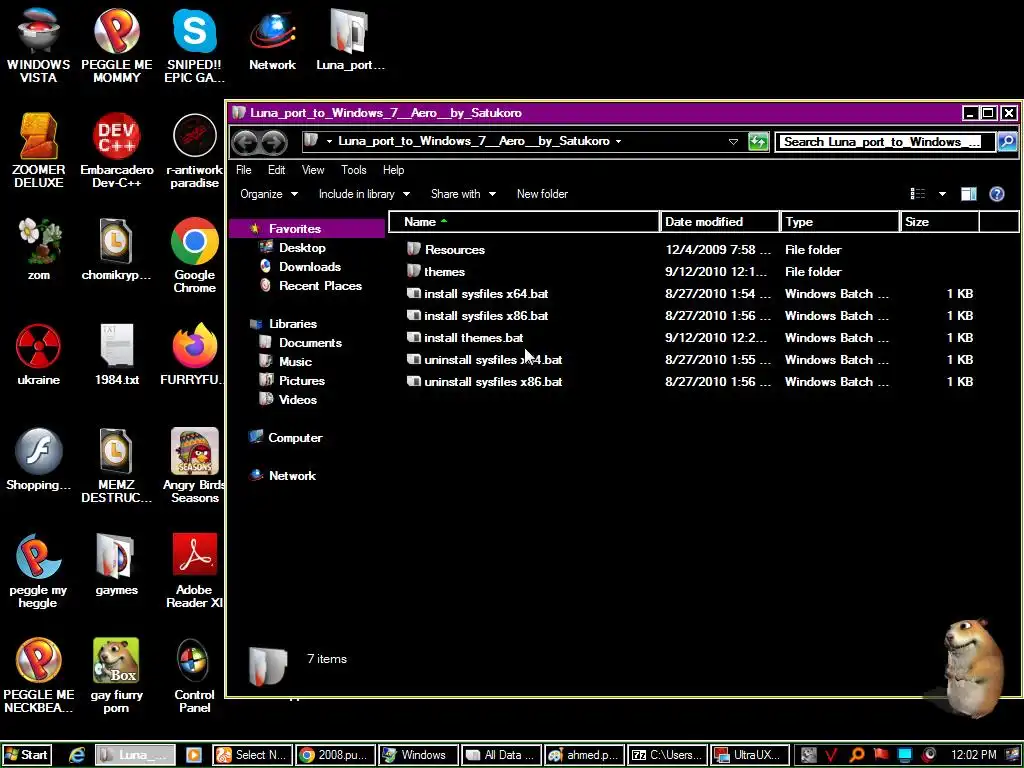
Task: Select the Network desktop icon
Action: 272,39
